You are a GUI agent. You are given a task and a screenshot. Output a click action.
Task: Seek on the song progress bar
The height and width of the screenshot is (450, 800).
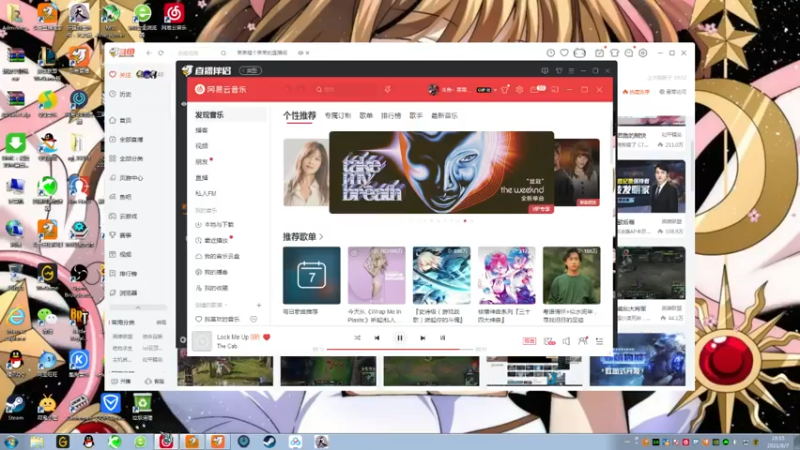click(x=401, y=349)
